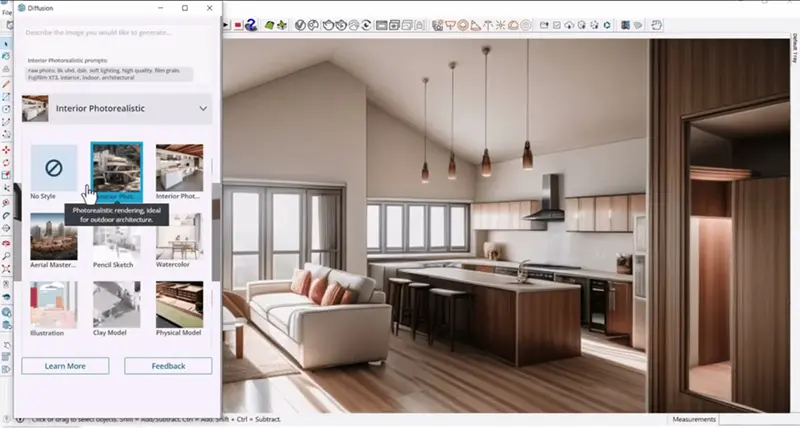This screenshot has width=800, height=428.
Task: Select the Illustration style
Action: click(54, 304)
